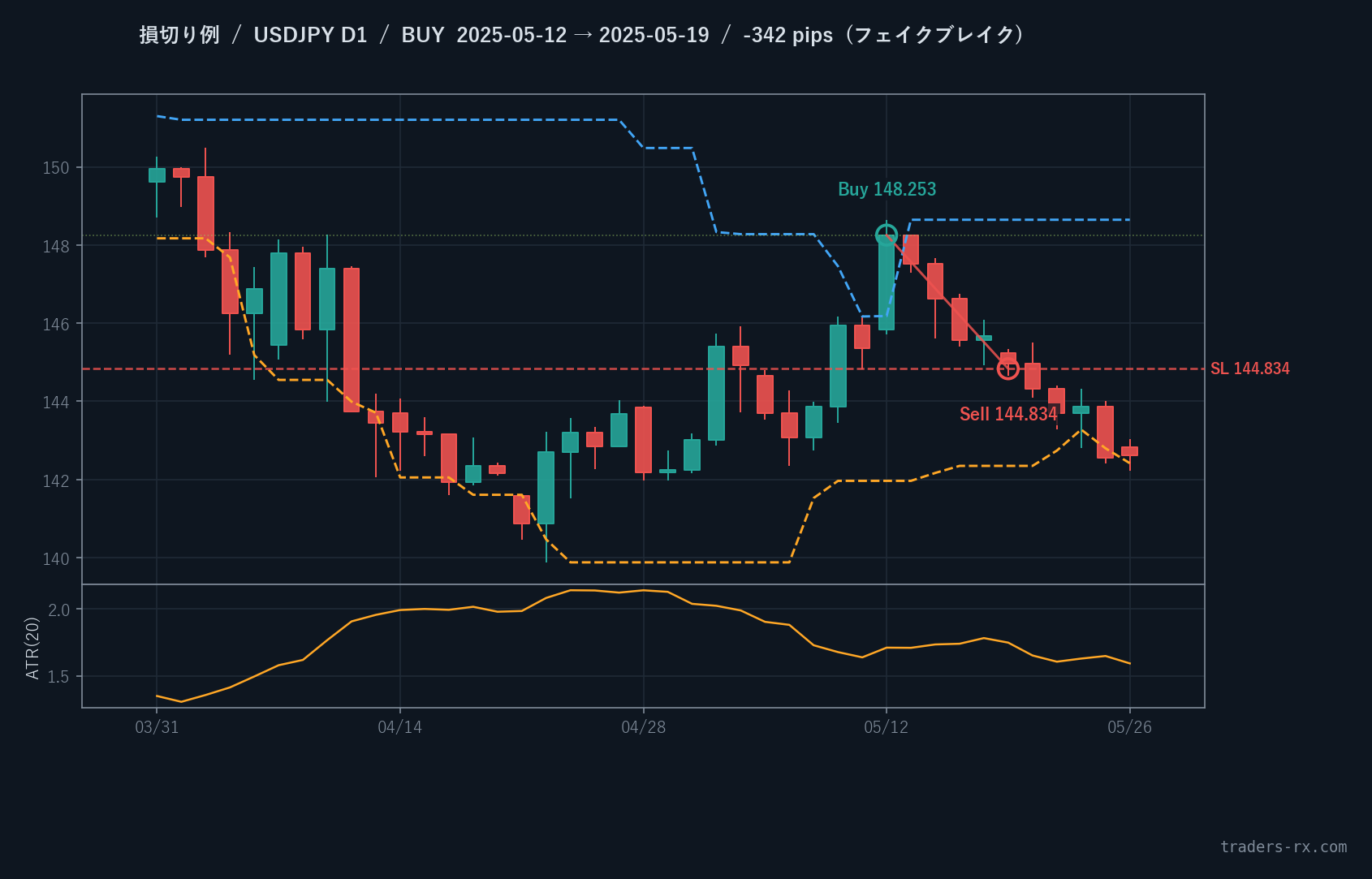The image size is (1372, 879).
Task: Click the 03/31 date axis label
Action: (x=157, y=727)
